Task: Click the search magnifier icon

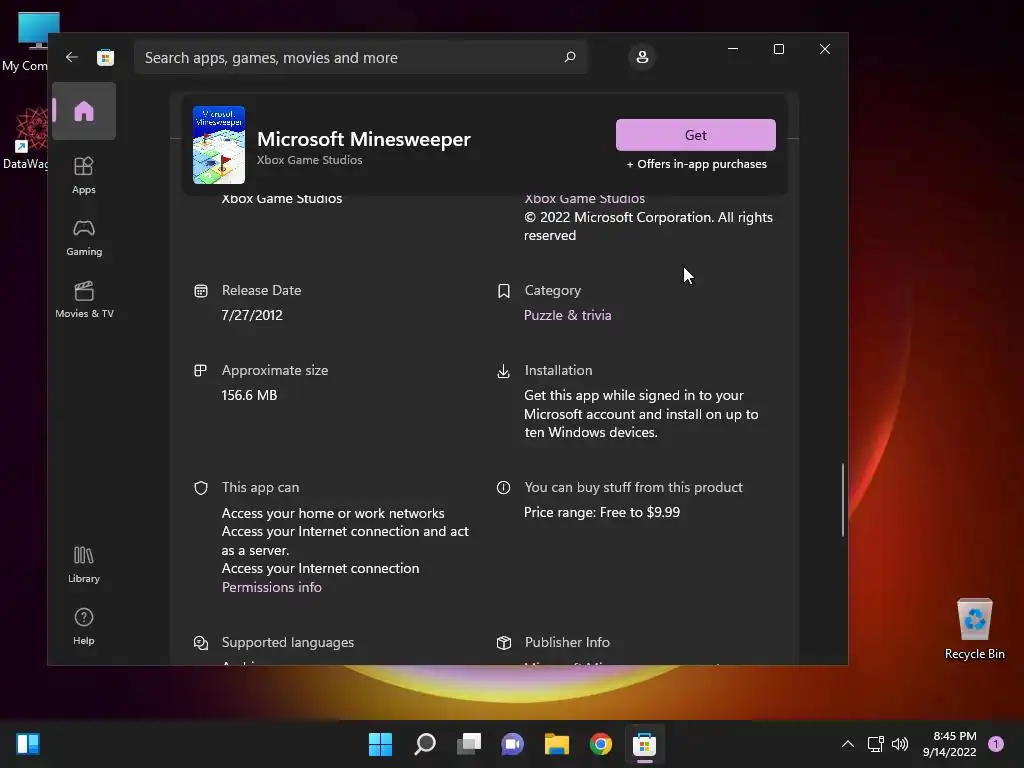Action: (x=569, y=57)
